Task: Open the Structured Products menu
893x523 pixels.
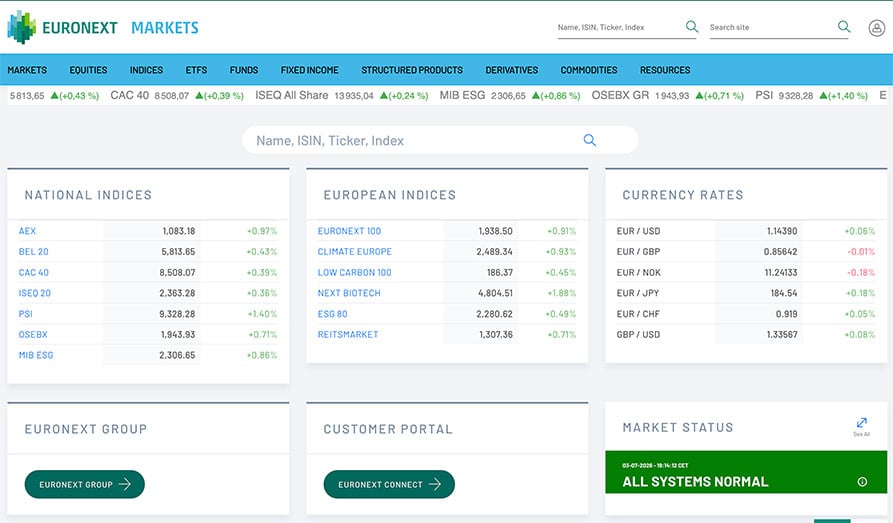Action: 412,70
